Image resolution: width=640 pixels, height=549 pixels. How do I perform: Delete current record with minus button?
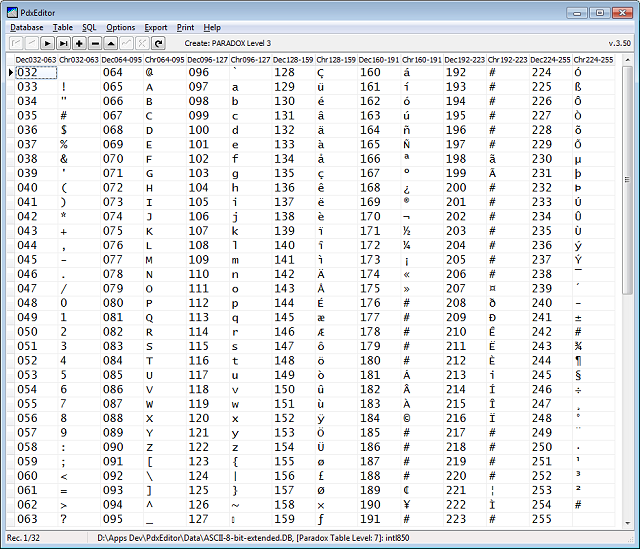(x=95, y=43)
